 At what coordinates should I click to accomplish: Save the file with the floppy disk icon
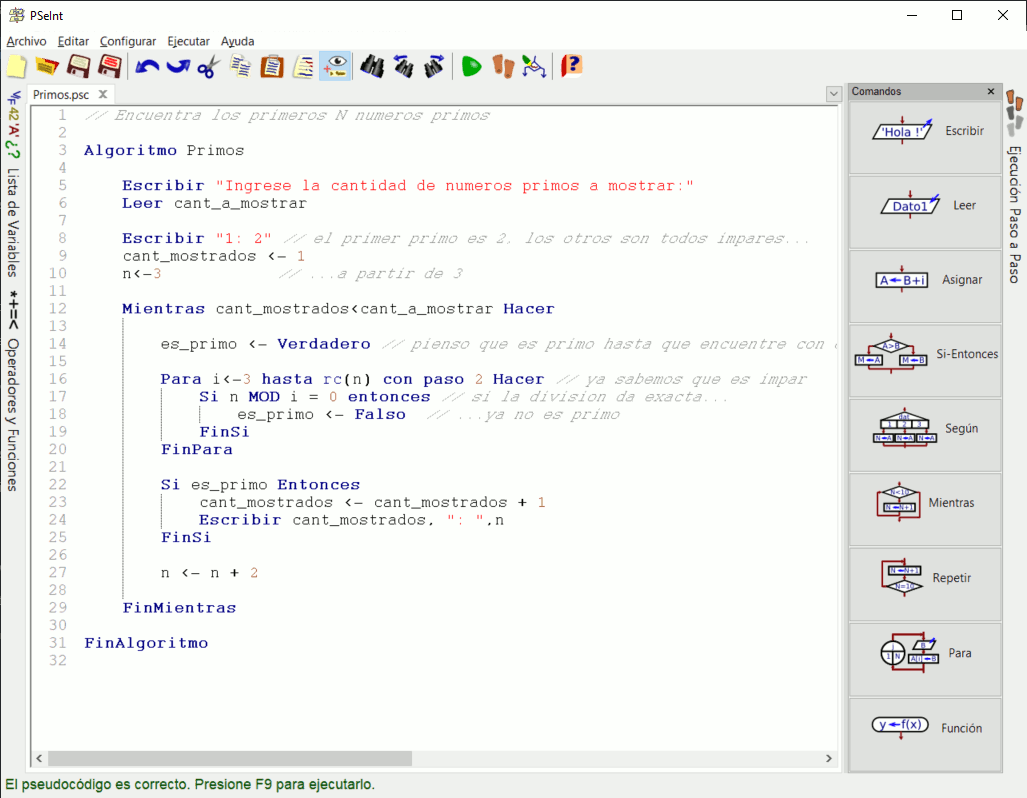coord(79,66)
